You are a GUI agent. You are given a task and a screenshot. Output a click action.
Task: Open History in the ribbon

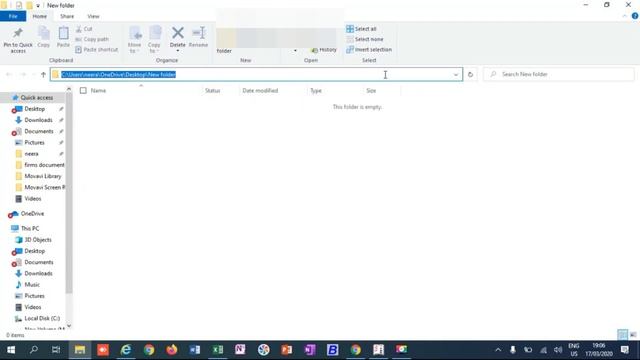[x=324, y=50]
